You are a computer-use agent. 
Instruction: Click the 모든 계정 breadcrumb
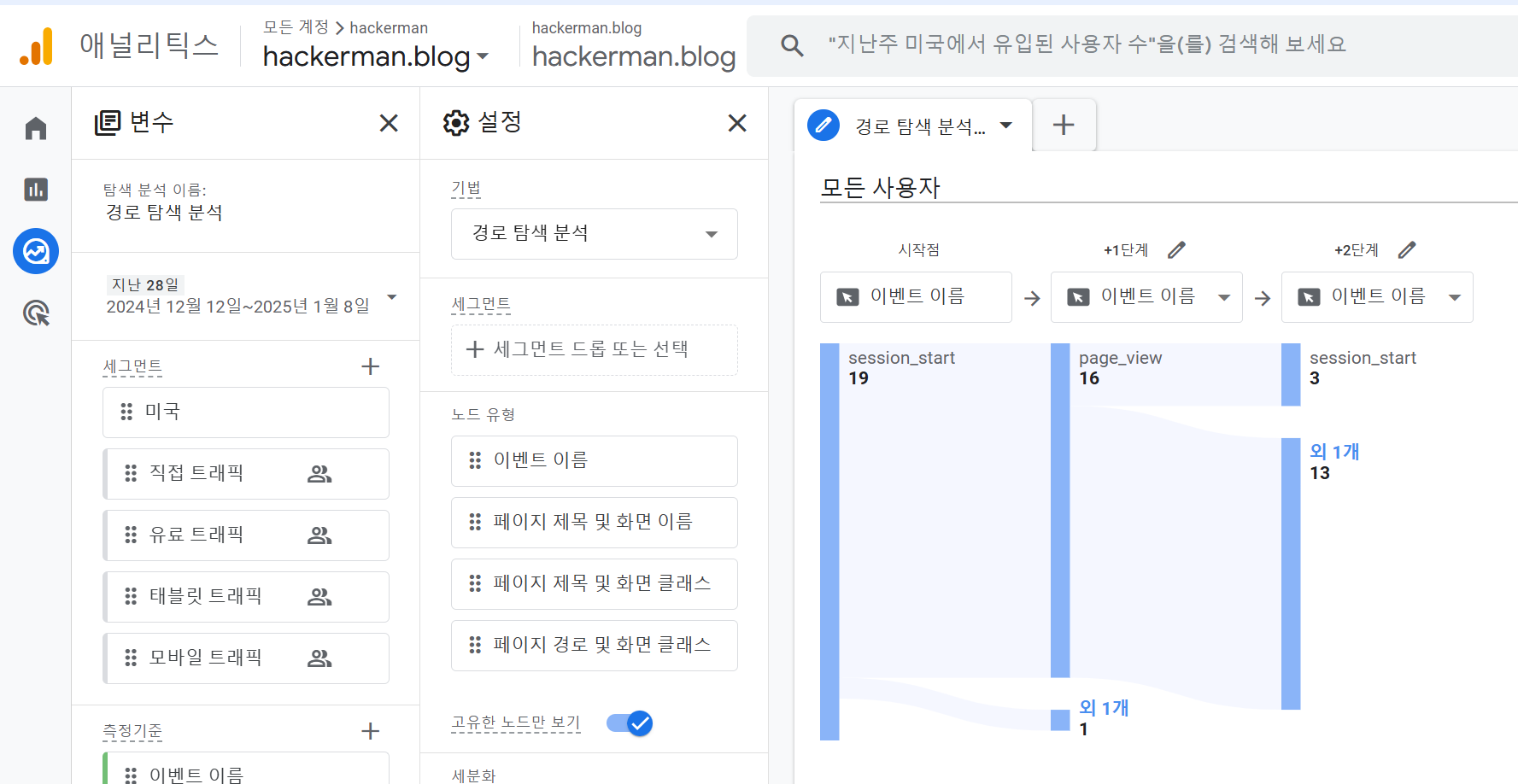click(296, 27)
